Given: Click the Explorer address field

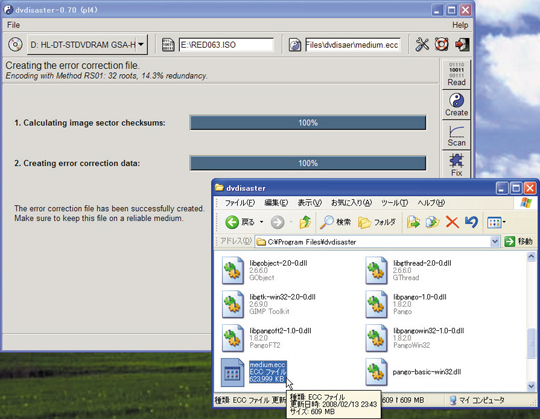Looking at the screenshot, I should (377, 242).
